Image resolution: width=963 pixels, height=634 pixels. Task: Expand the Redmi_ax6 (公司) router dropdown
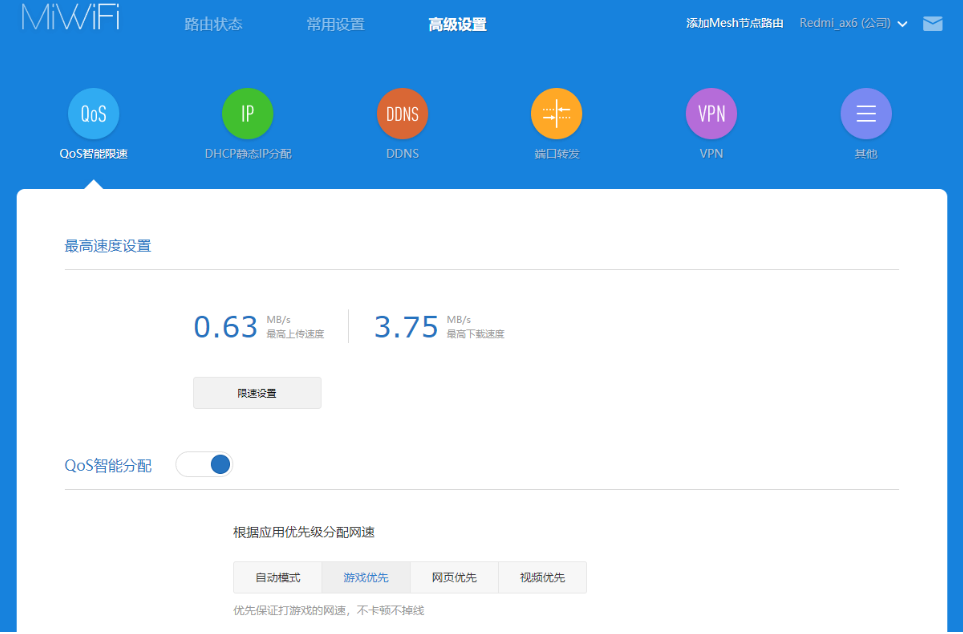point(852,22)
